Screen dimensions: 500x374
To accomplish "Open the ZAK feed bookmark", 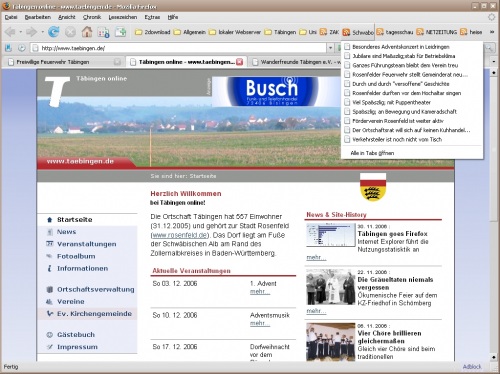I will [329, 32].
